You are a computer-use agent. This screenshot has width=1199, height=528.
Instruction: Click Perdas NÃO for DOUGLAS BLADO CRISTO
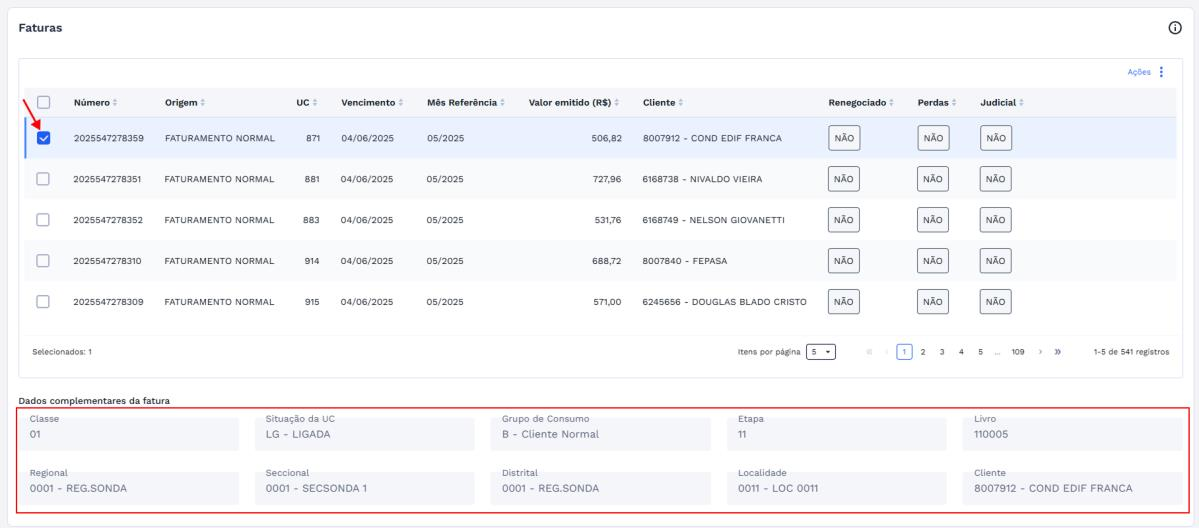[x=933, y=301]
